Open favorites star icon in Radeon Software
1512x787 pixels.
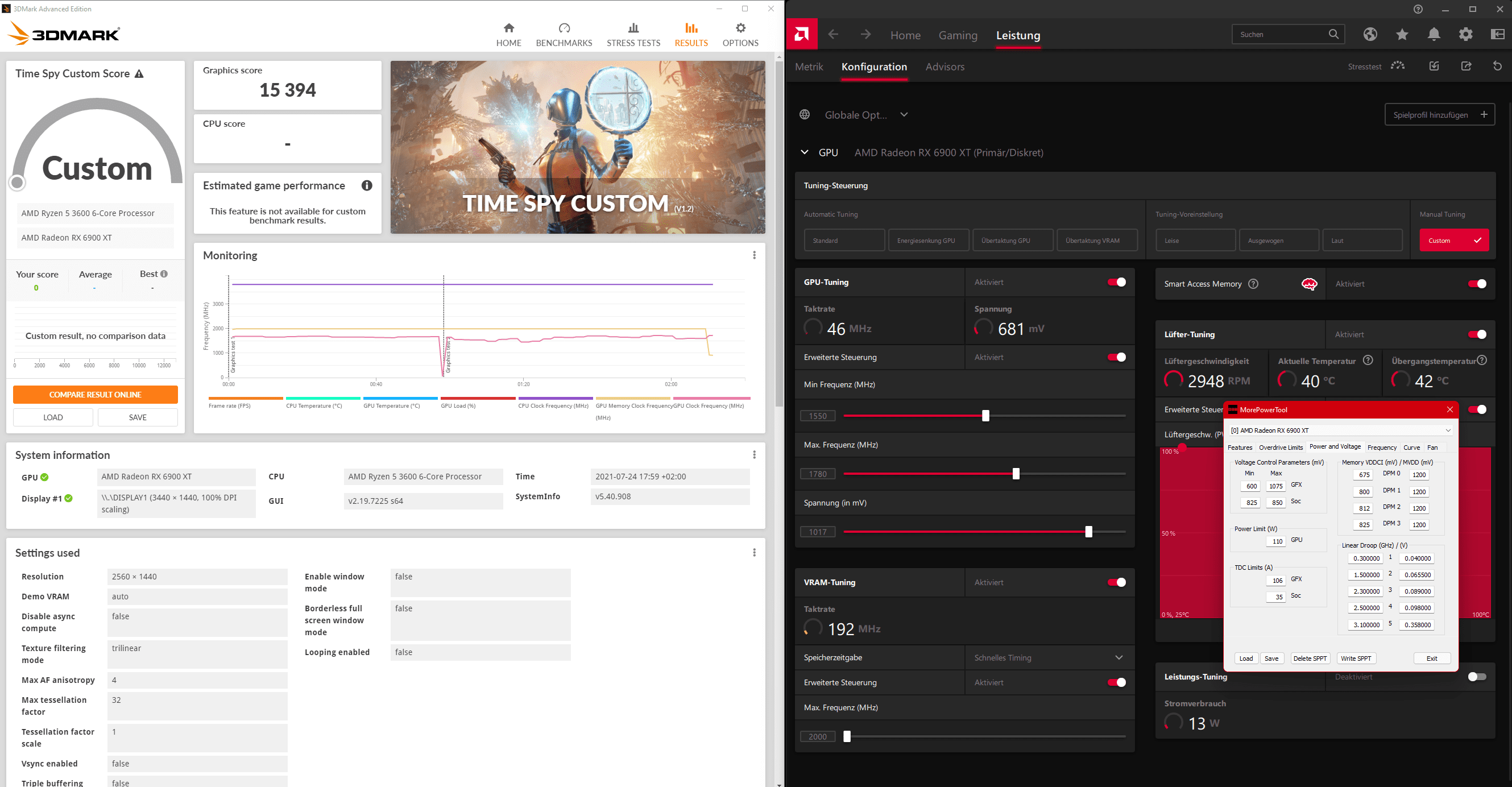(1402, 35)
